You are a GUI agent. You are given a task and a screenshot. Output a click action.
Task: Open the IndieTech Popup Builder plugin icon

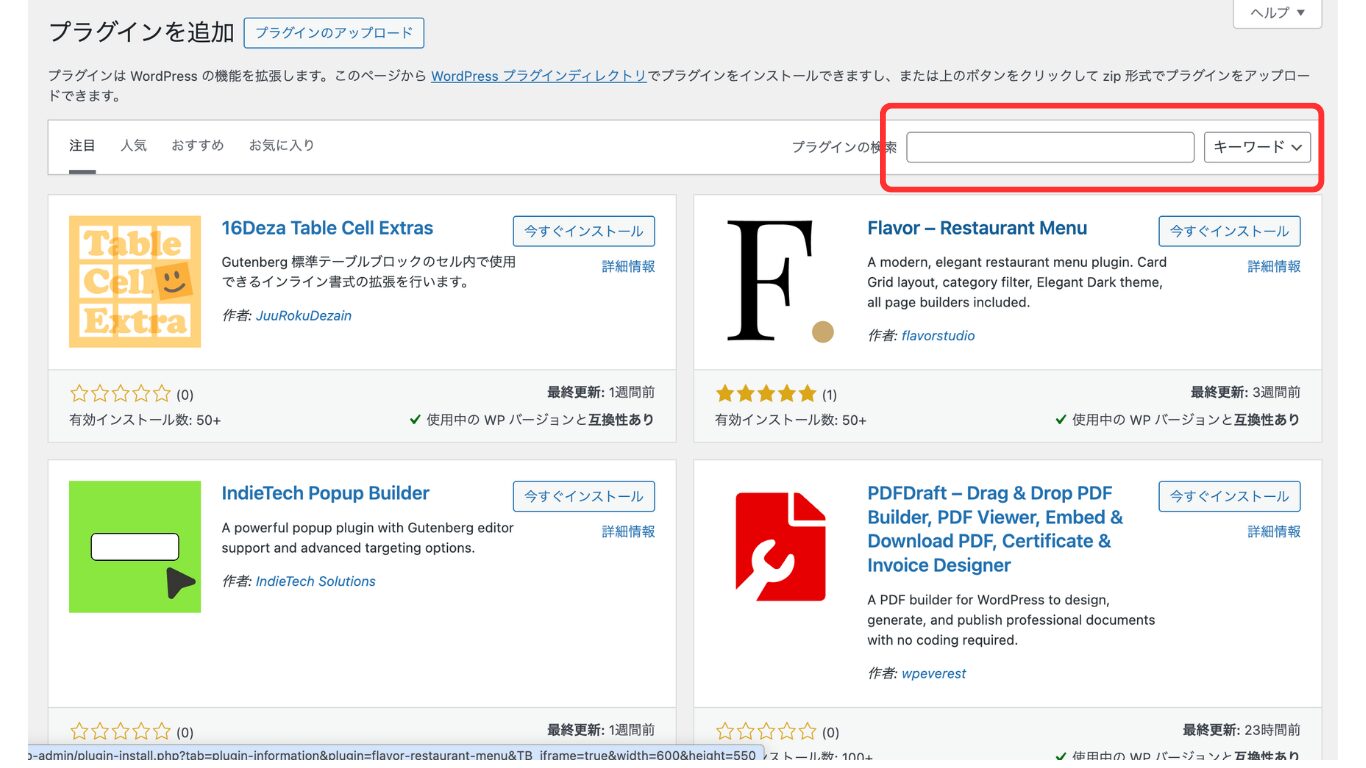[135, 547]
